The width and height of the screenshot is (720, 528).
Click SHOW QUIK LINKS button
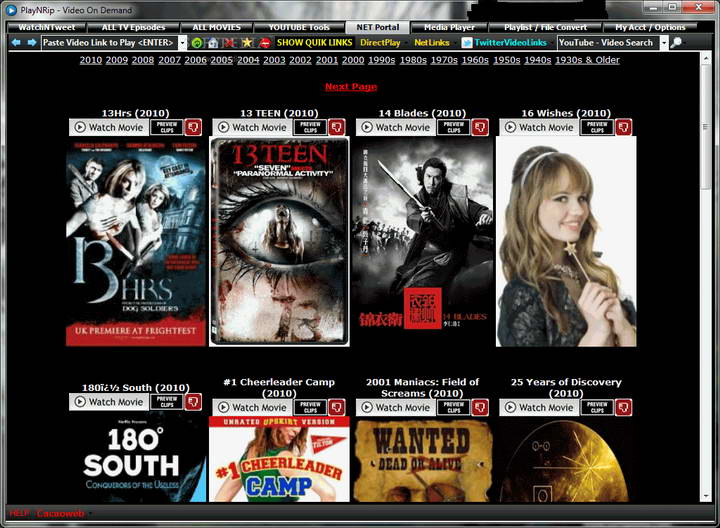pos(315,43)
